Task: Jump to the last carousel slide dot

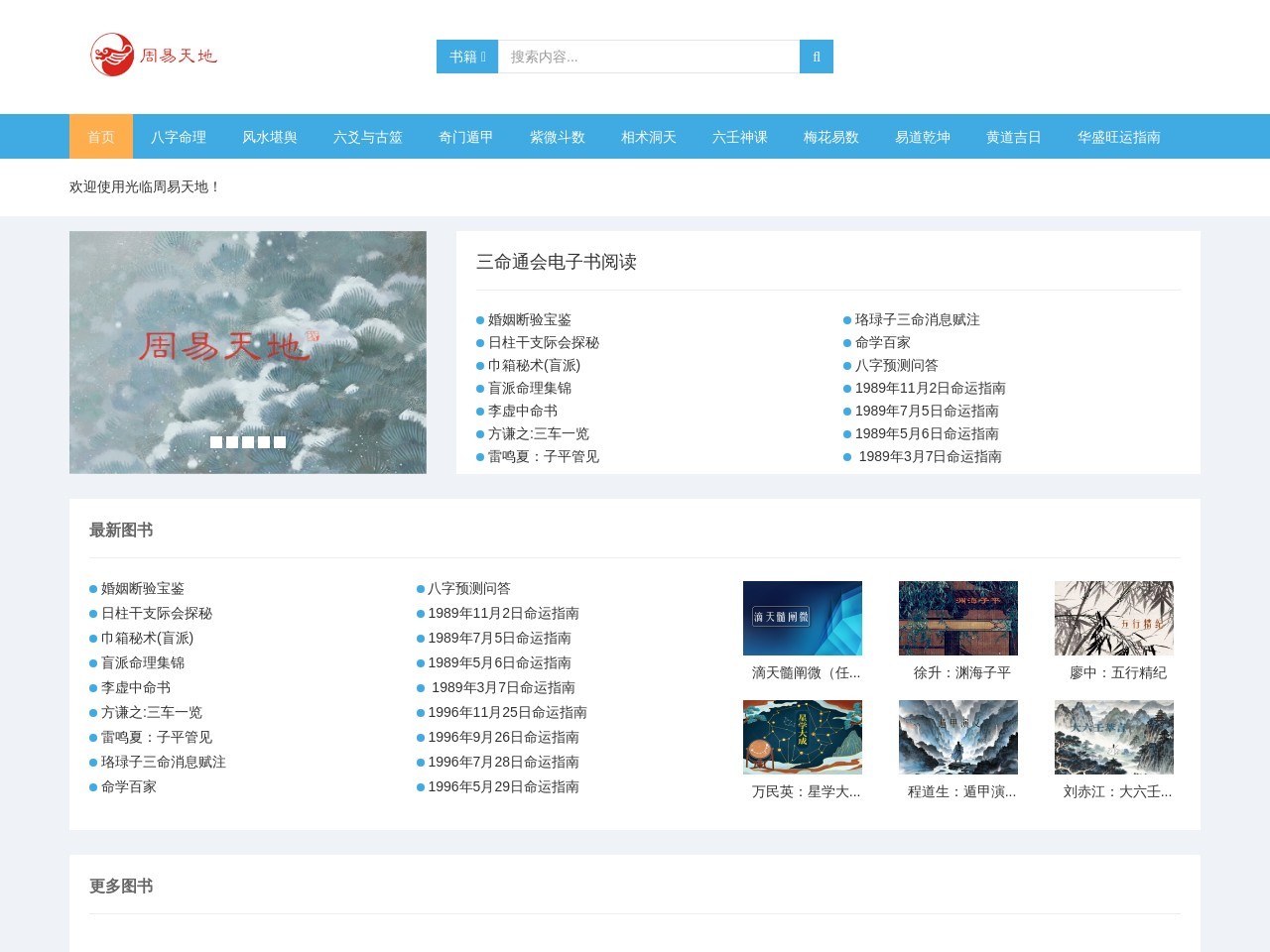Action: click(280, 442)
